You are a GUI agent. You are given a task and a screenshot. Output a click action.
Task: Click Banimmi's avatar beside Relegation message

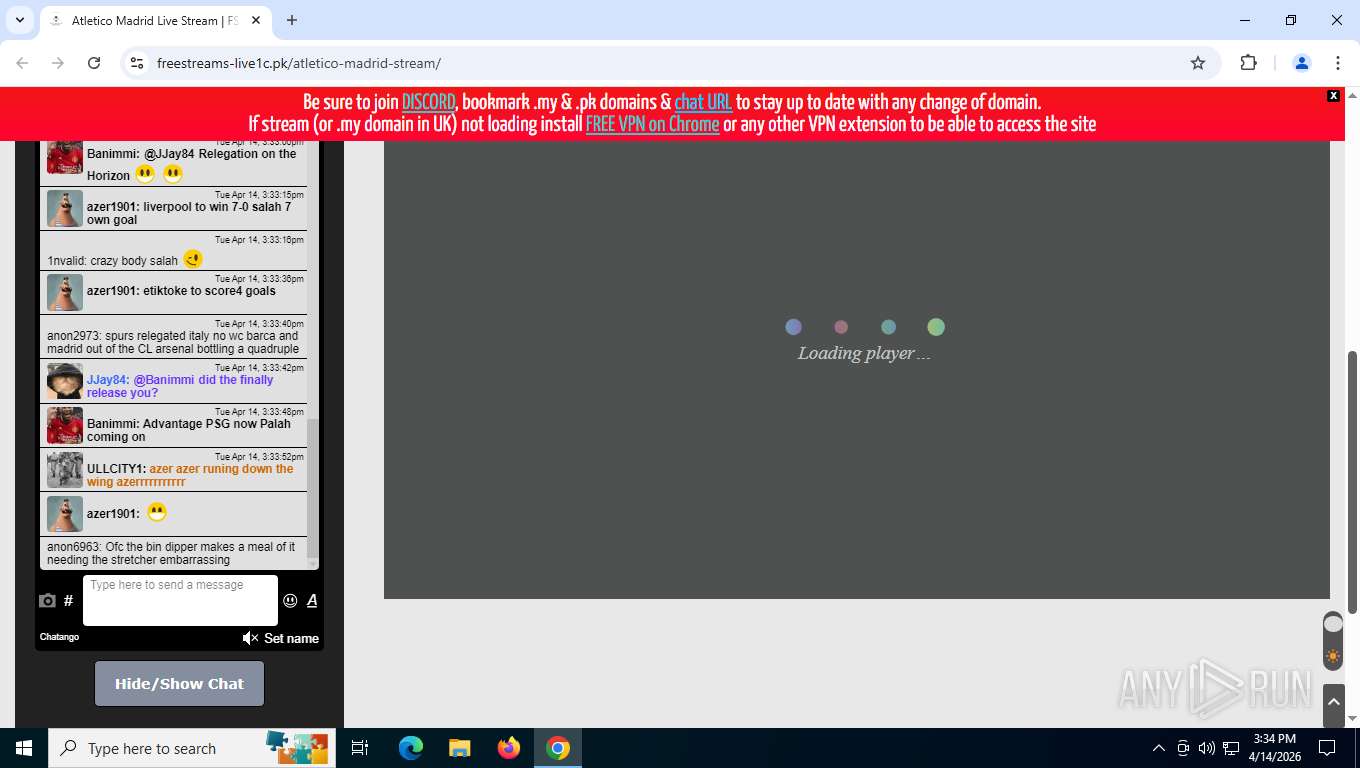click(x=65, y=157)
